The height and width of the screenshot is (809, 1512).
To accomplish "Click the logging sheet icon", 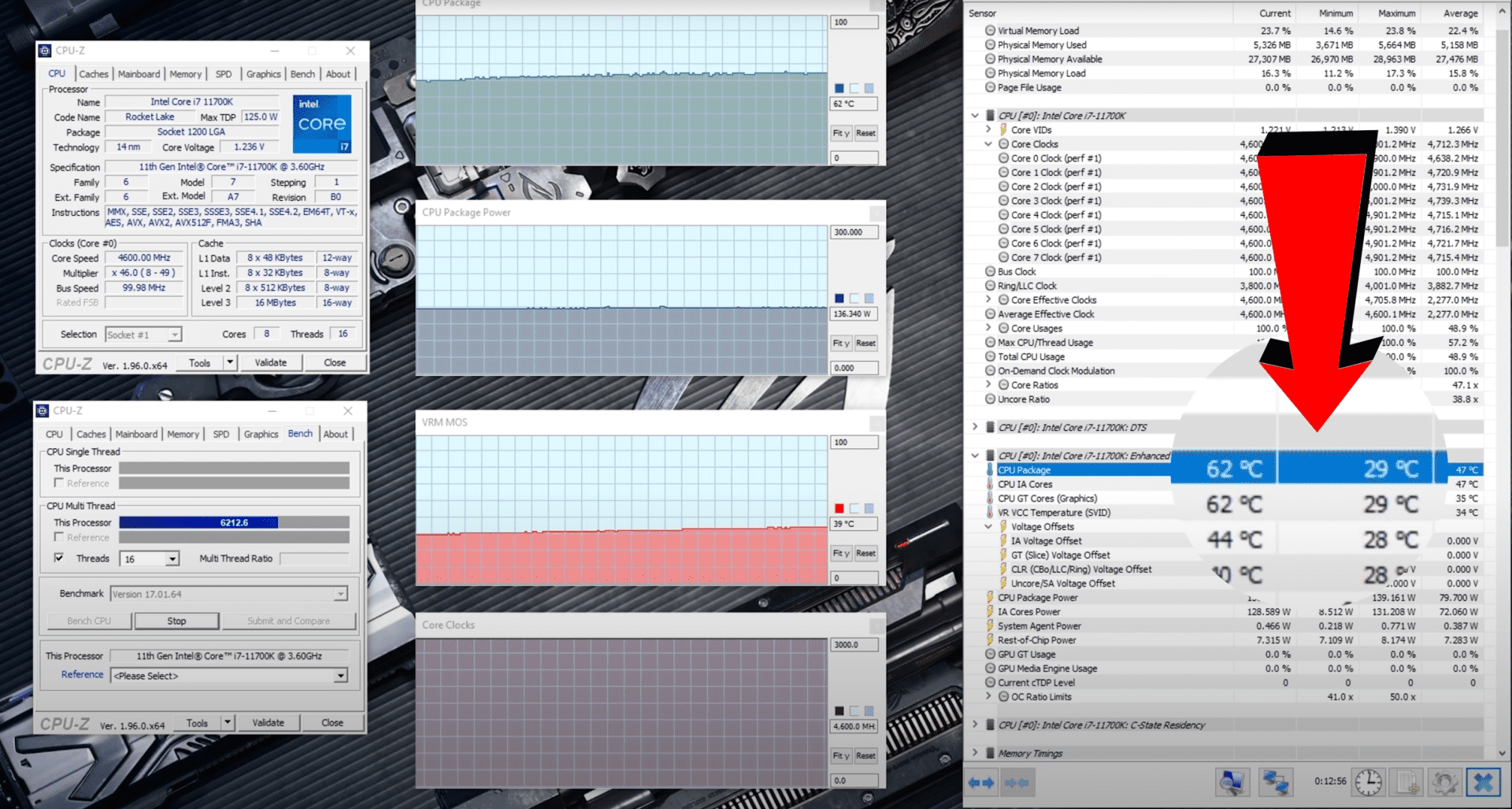I will pos(1407,782).
